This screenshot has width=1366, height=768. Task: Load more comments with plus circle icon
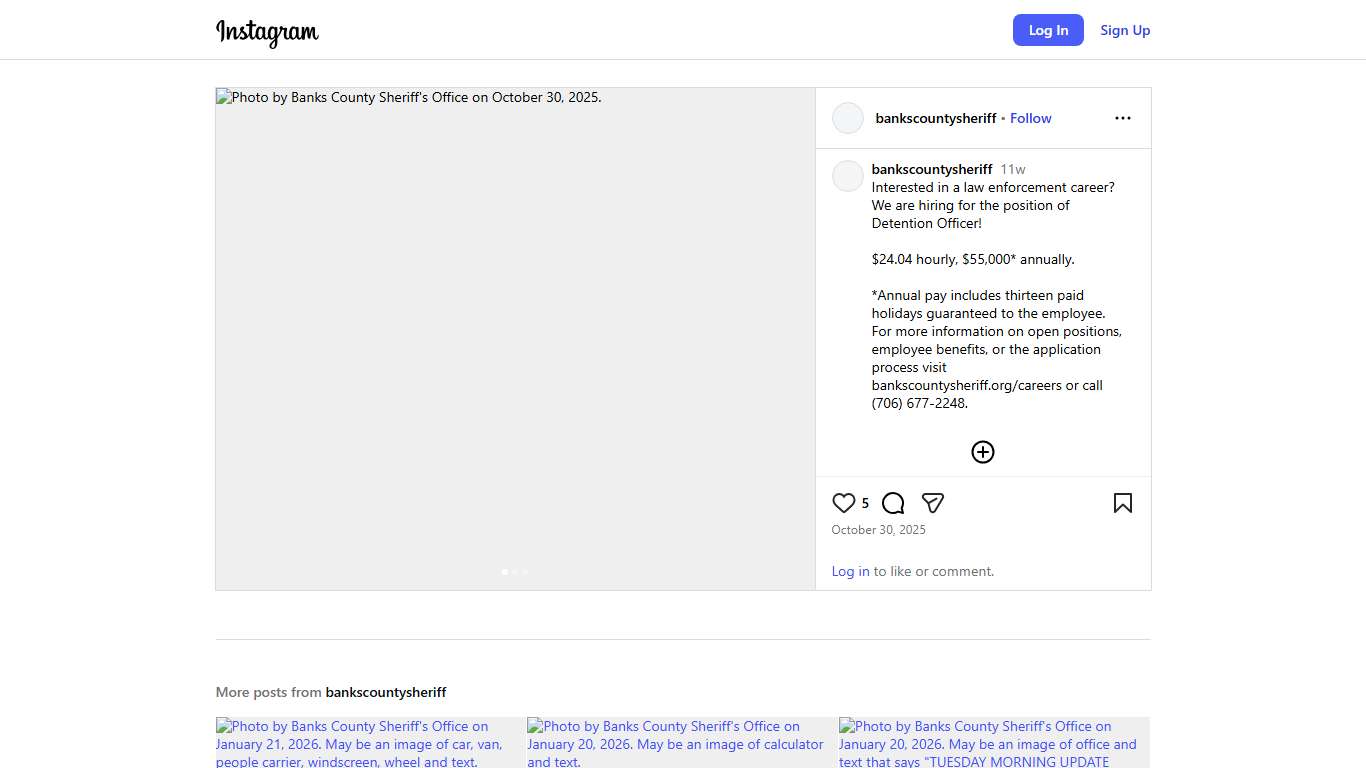point(983,452)
